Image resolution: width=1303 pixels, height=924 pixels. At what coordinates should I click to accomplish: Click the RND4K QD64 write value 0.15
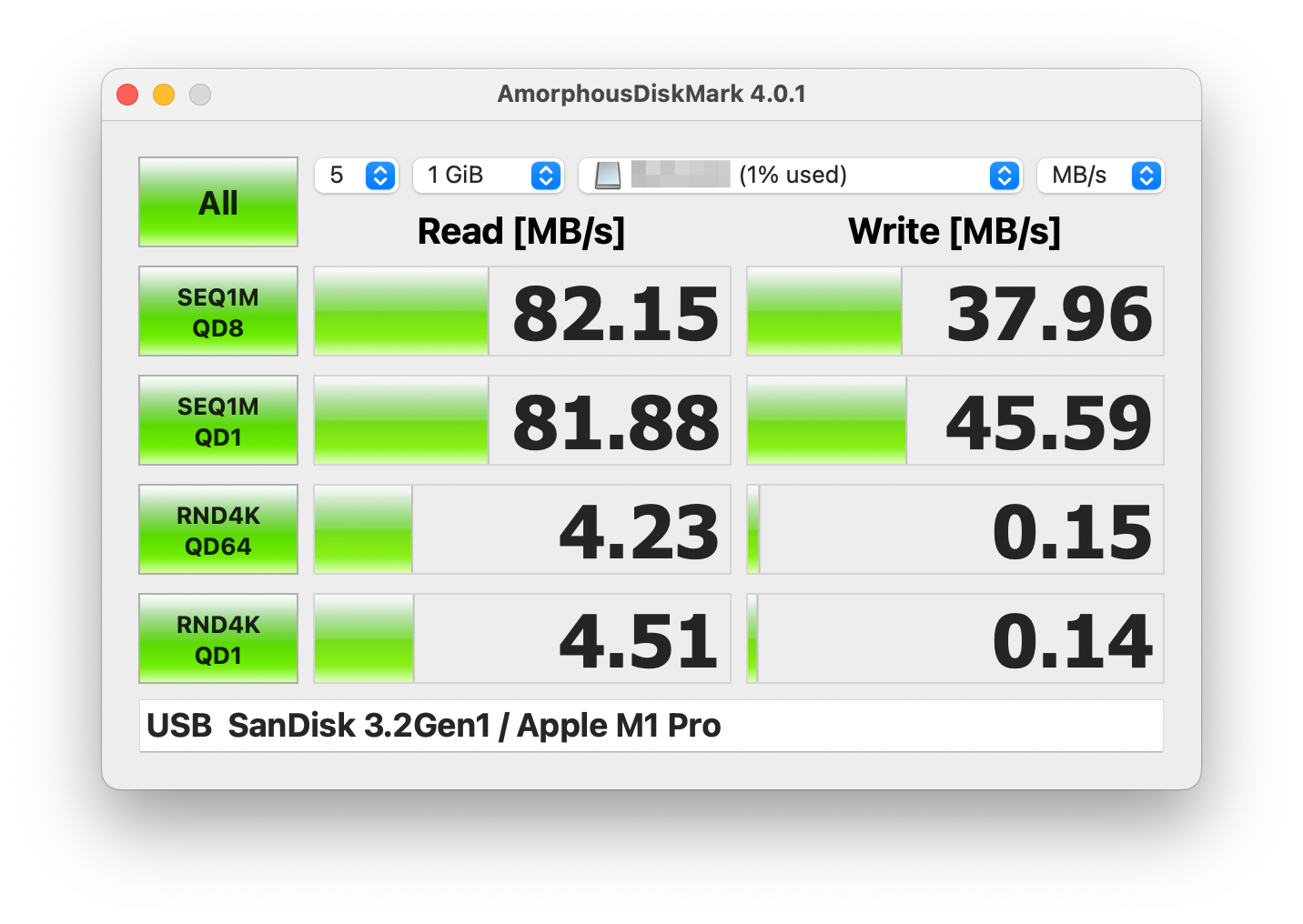(1073, 531)
